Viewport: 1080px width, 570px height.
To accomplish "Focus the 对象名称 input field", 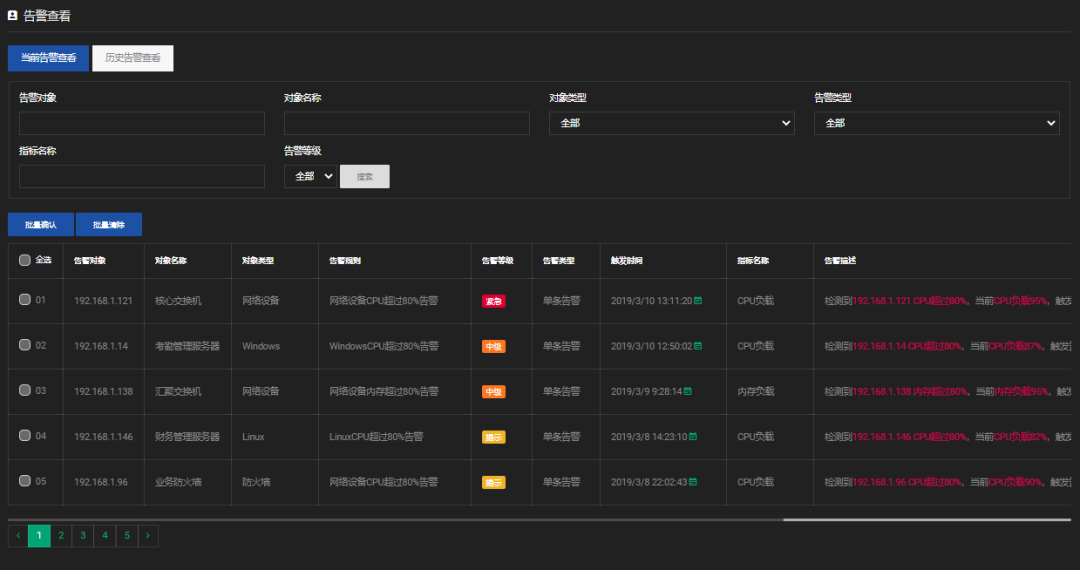I will pos(406,123).
